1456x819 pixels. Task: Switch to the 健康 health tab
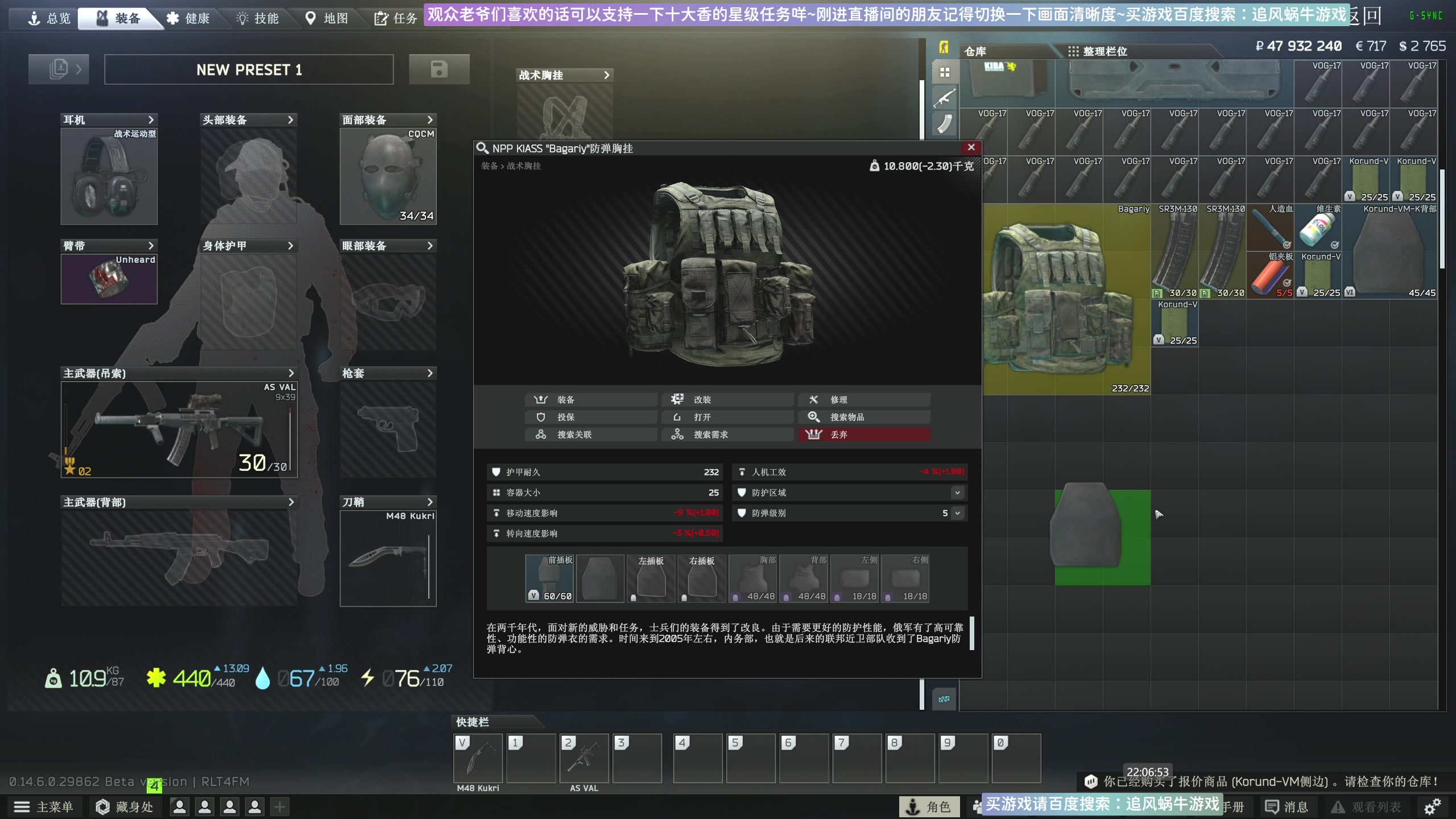pyautogui.click(x=189, y=18)
